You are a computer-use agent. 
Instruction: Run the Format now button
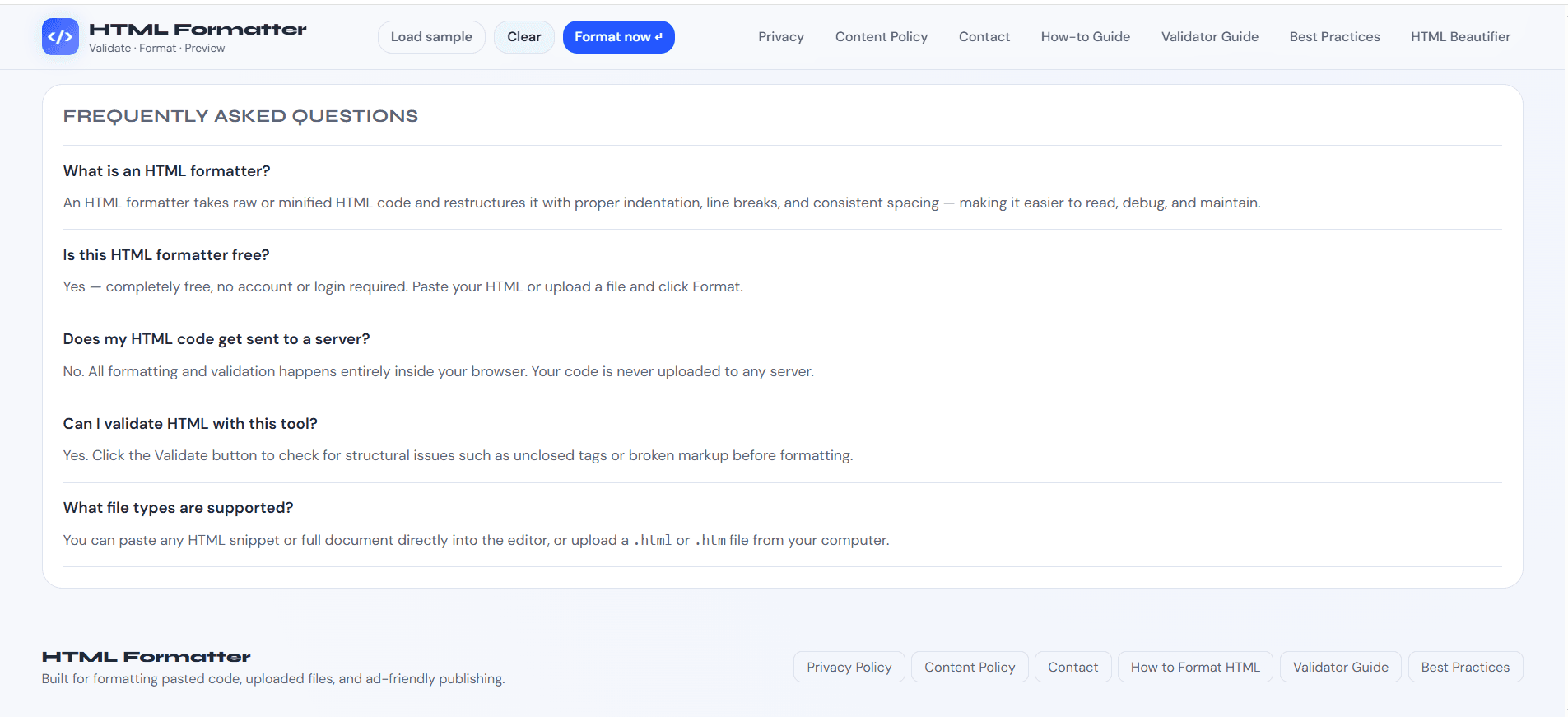pos(619,37)
